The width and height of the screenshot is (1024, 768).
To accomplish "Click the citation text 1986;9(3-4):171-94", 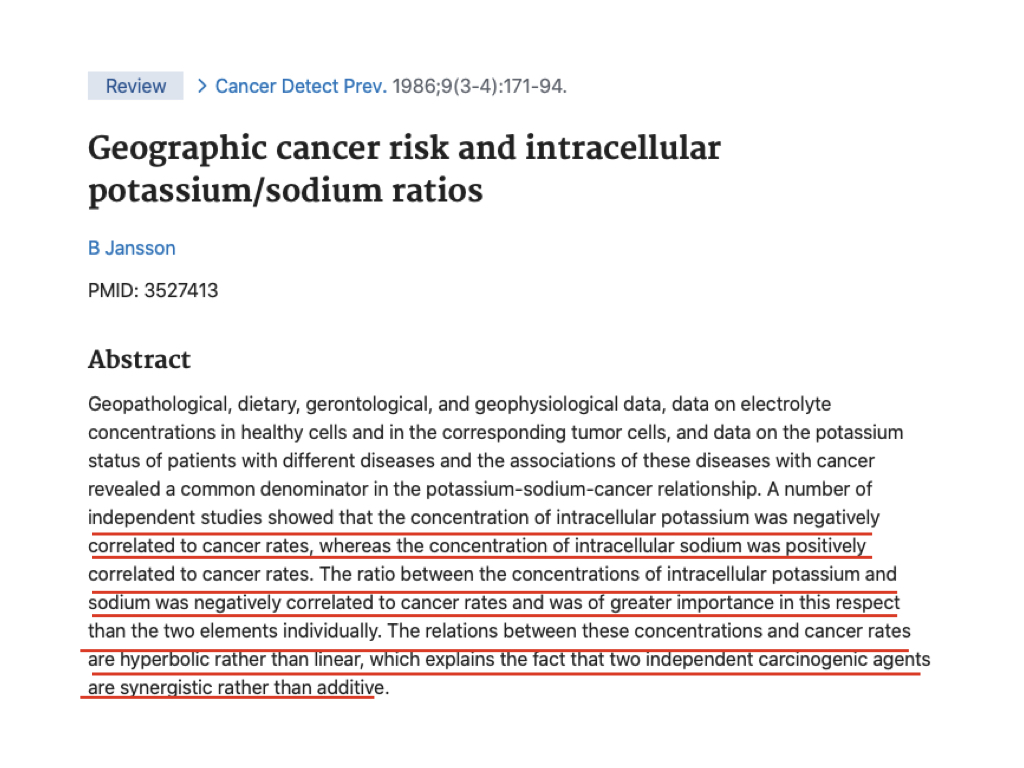I will [x=479, y=86].
